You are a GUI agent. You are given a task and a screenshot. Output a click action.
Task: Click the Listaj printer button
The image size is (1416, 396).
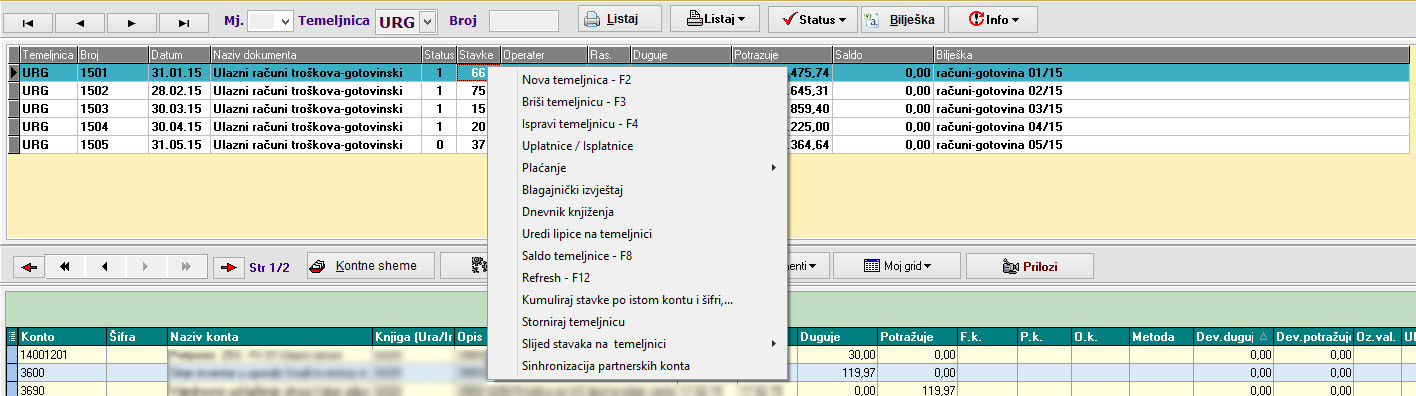(x=620, y=19)
